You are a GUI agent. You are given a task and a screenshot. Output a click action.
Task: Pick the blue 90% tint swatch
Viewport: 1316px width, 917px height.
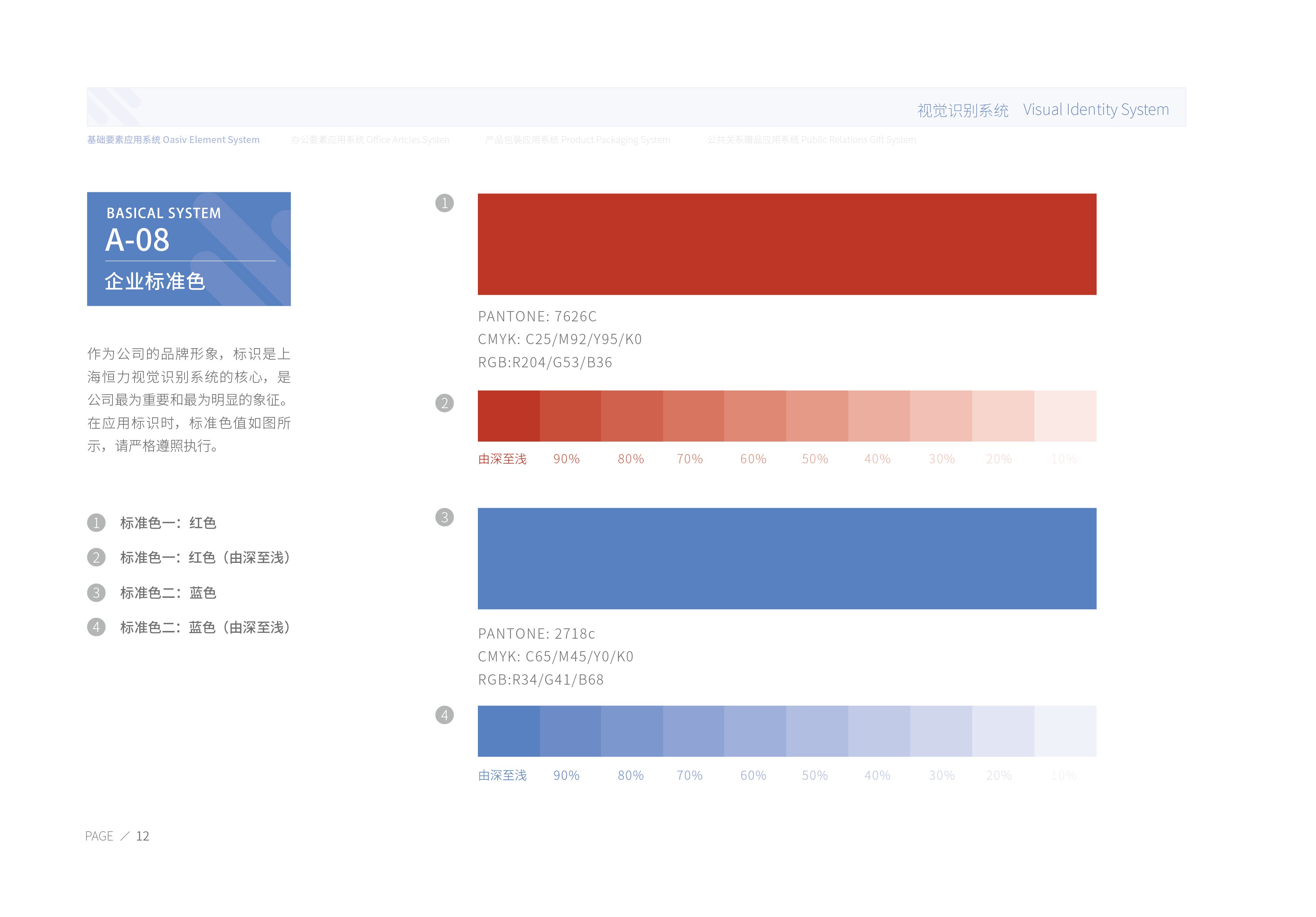tap(570, 731)
